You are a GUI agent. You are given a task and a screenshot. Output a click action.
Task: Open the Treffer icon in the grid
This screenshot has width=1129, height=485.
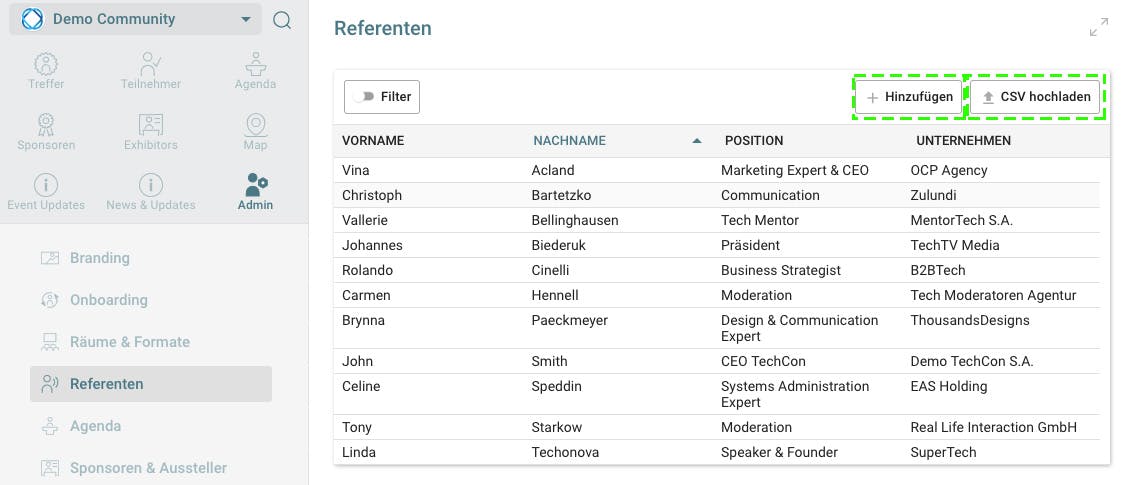(x=46, y=64)
